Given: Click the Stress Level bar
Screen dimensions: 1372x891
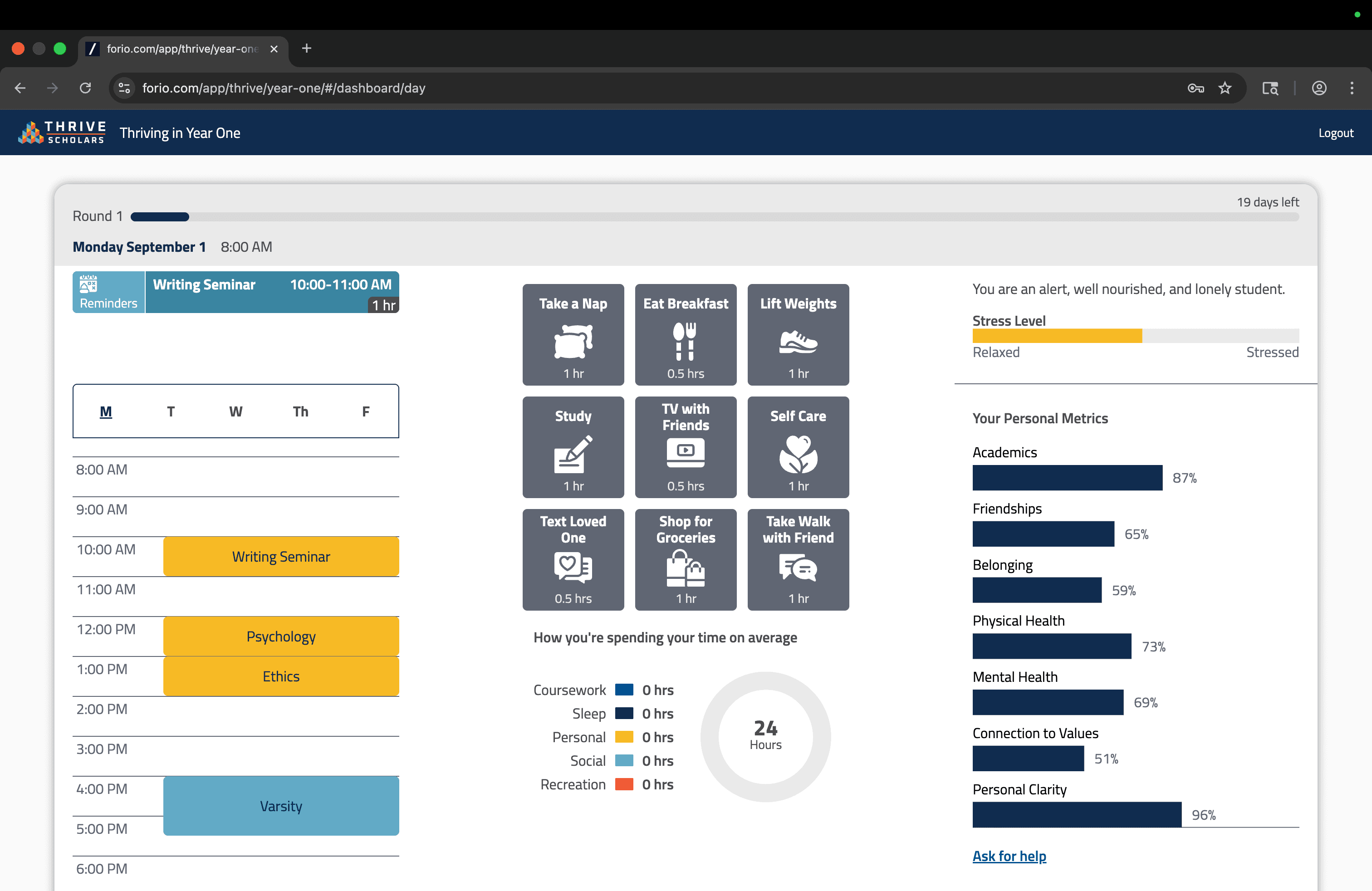Looking at the screenshot, I should (x=1135, y=336).
